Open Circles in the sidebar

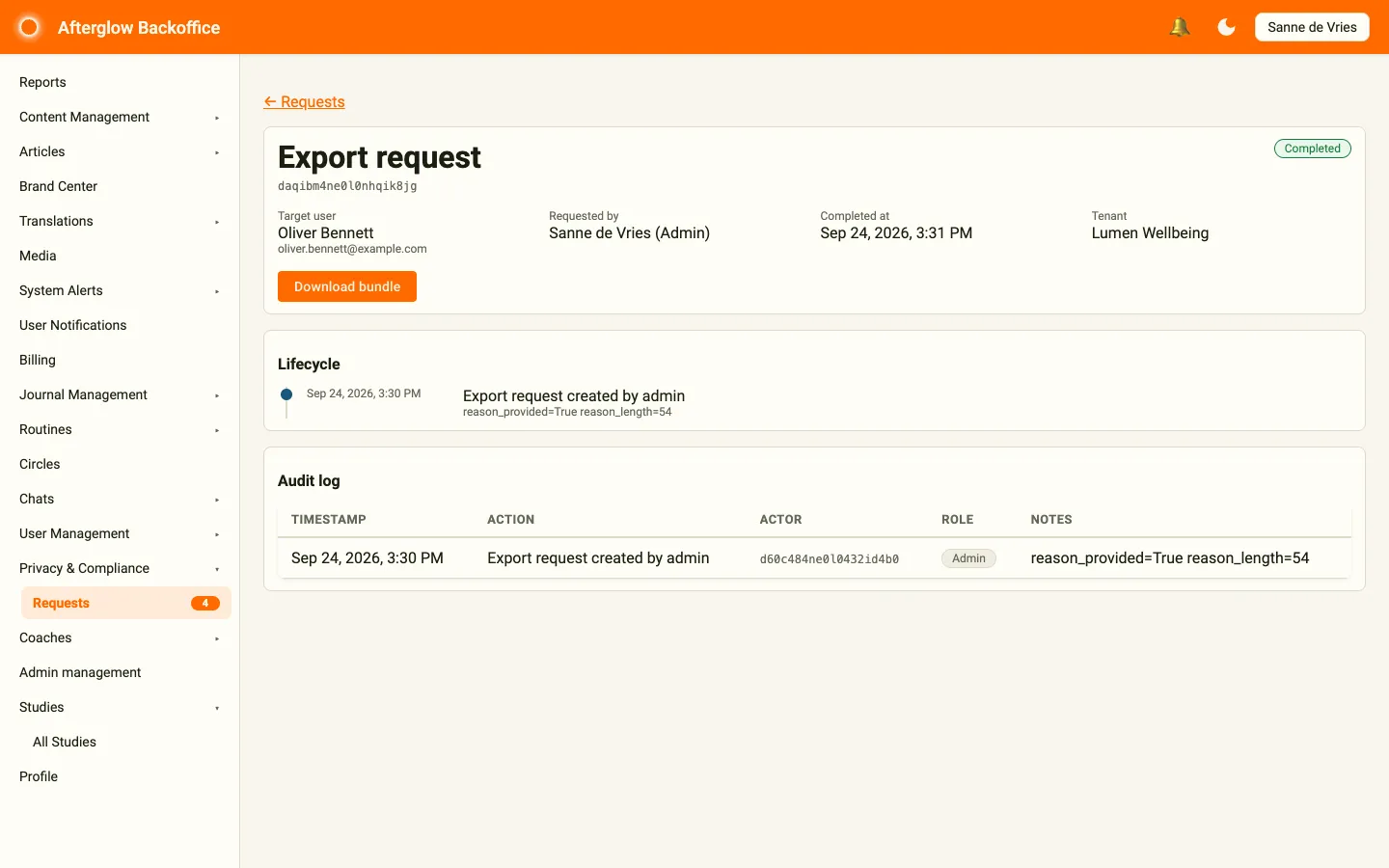tap(40, 464)
